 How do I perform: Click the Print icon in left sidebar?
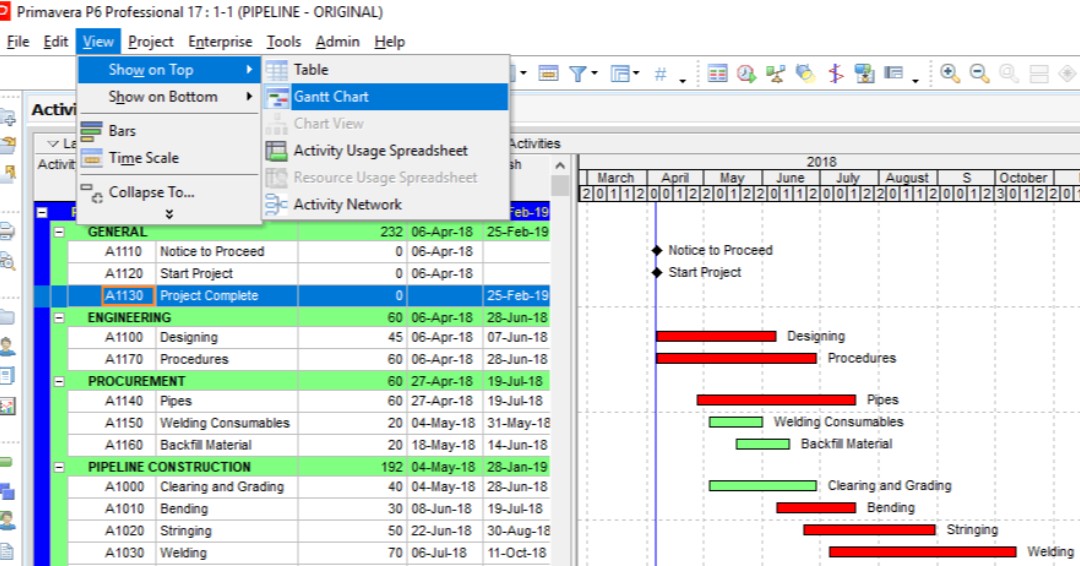point(7,231)
